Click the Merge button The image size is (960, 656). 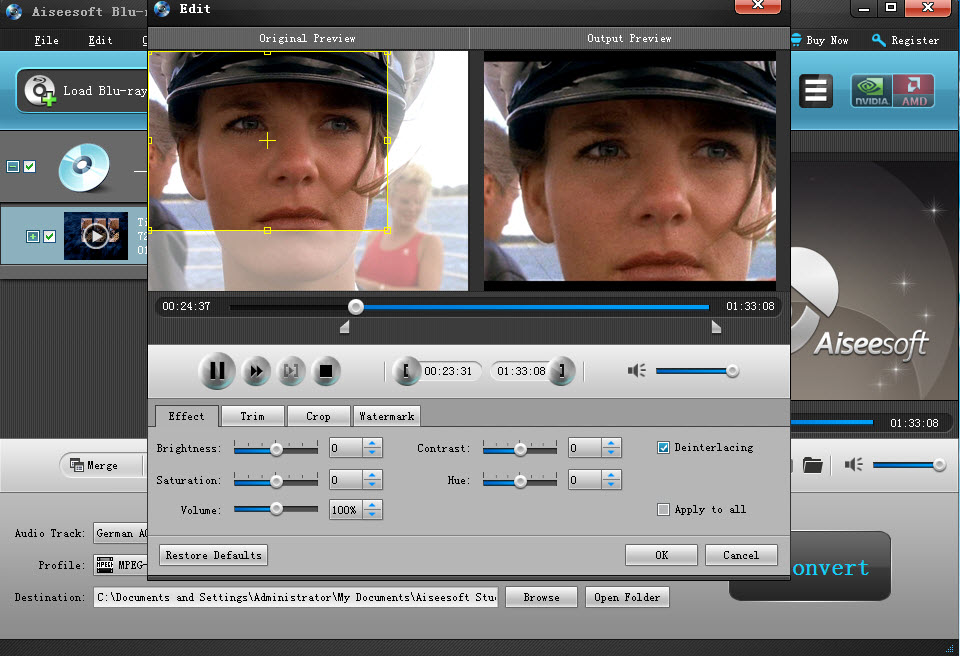(101, 466)
